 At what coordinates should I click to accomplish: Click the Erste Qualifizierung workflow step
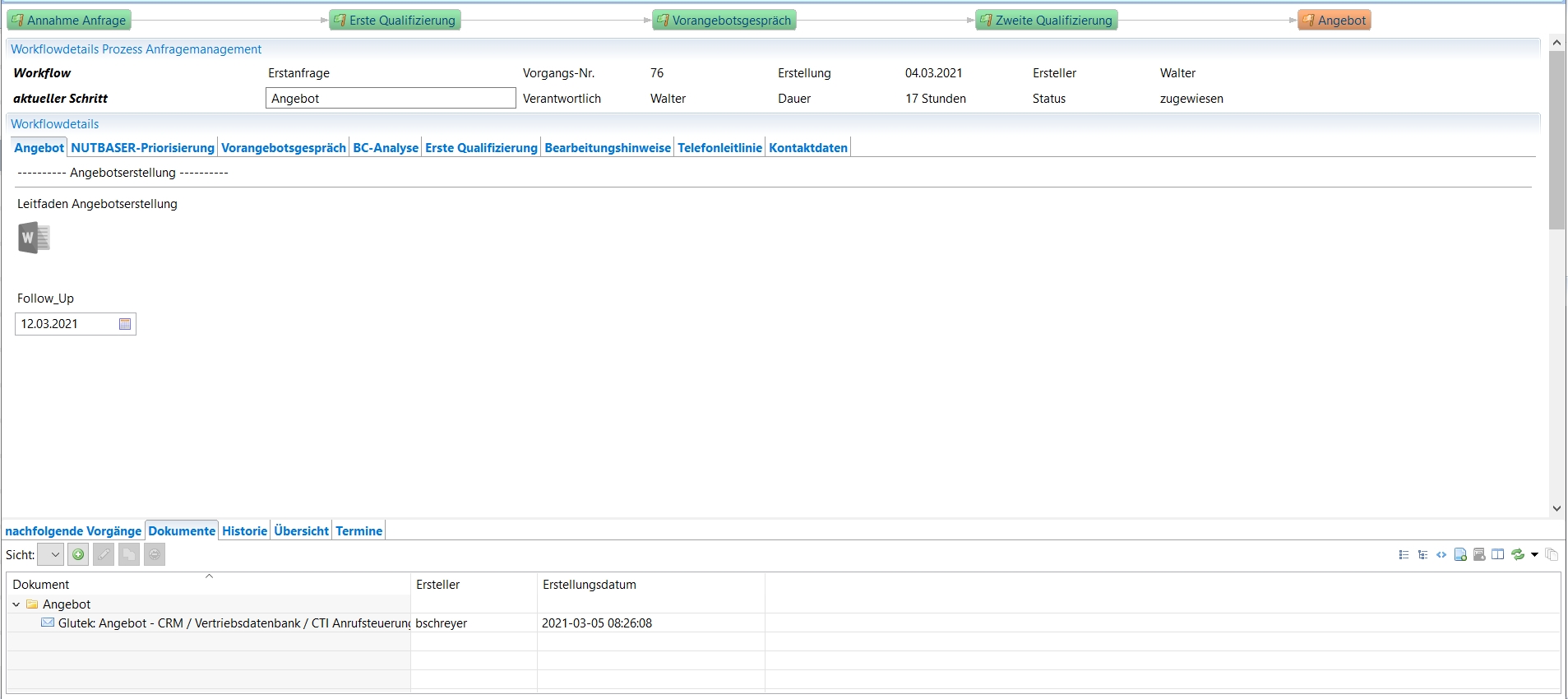tap(395, 21)
